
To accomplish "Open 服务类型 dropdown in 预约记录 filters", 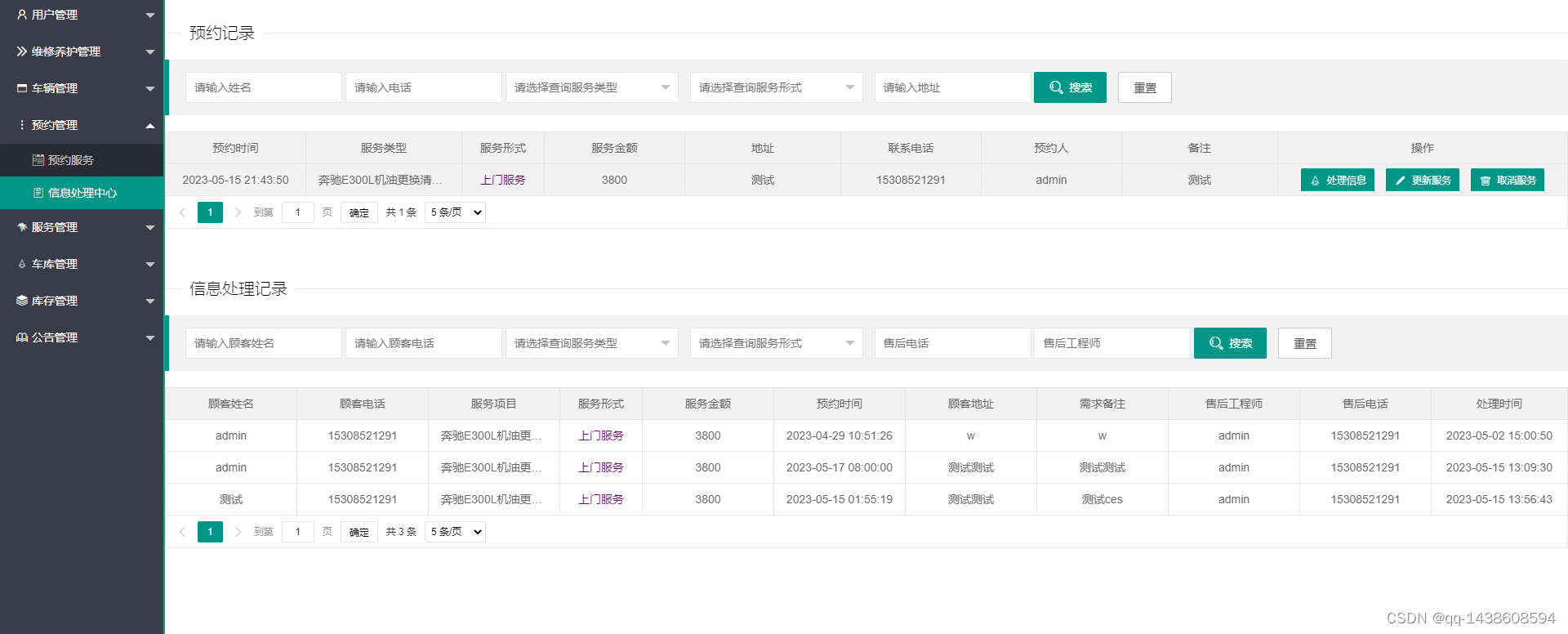I will 592,87.
